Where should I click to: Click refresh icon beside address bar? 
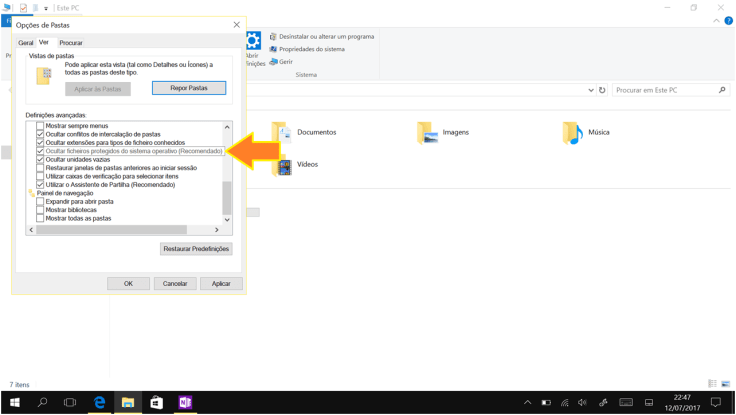tap(602, 90)
